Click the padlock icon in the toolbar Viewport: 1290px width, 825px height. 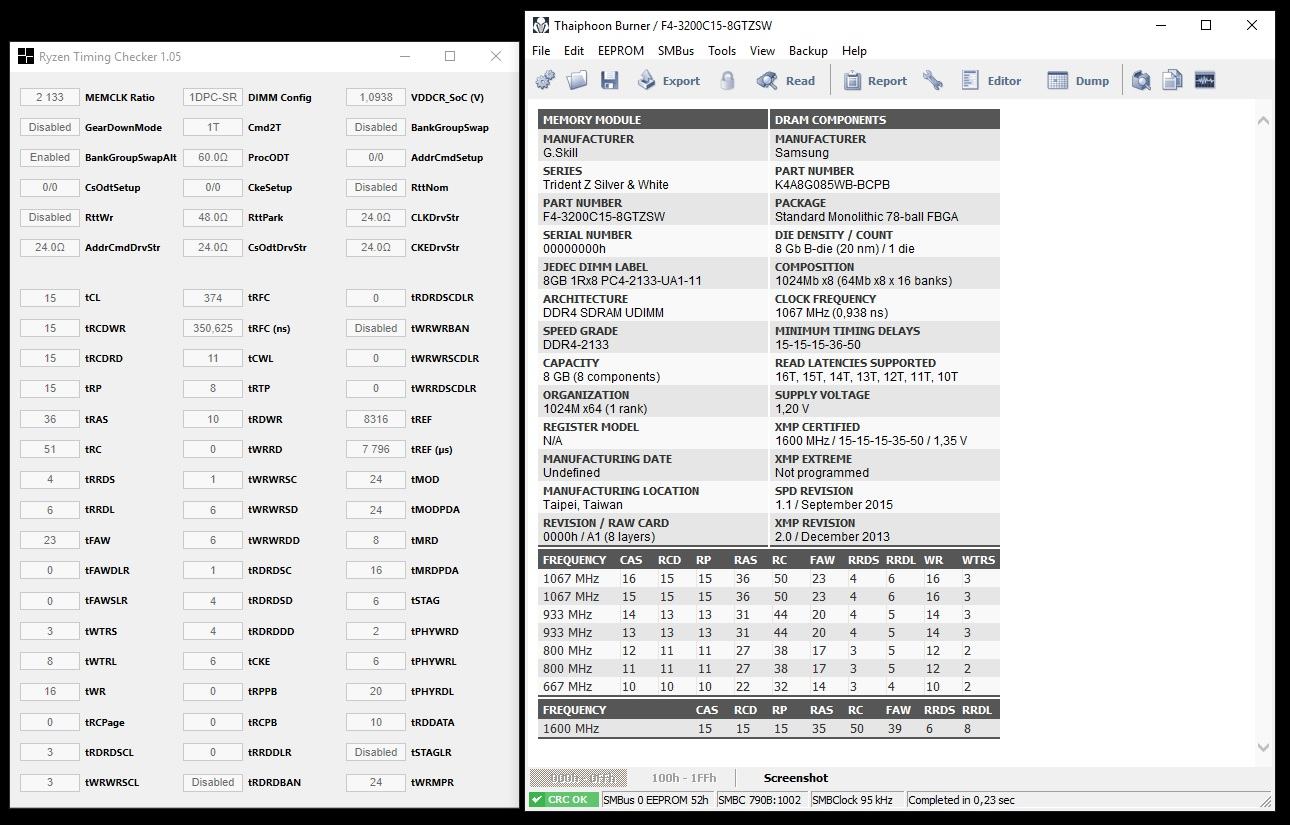point(727,81)
